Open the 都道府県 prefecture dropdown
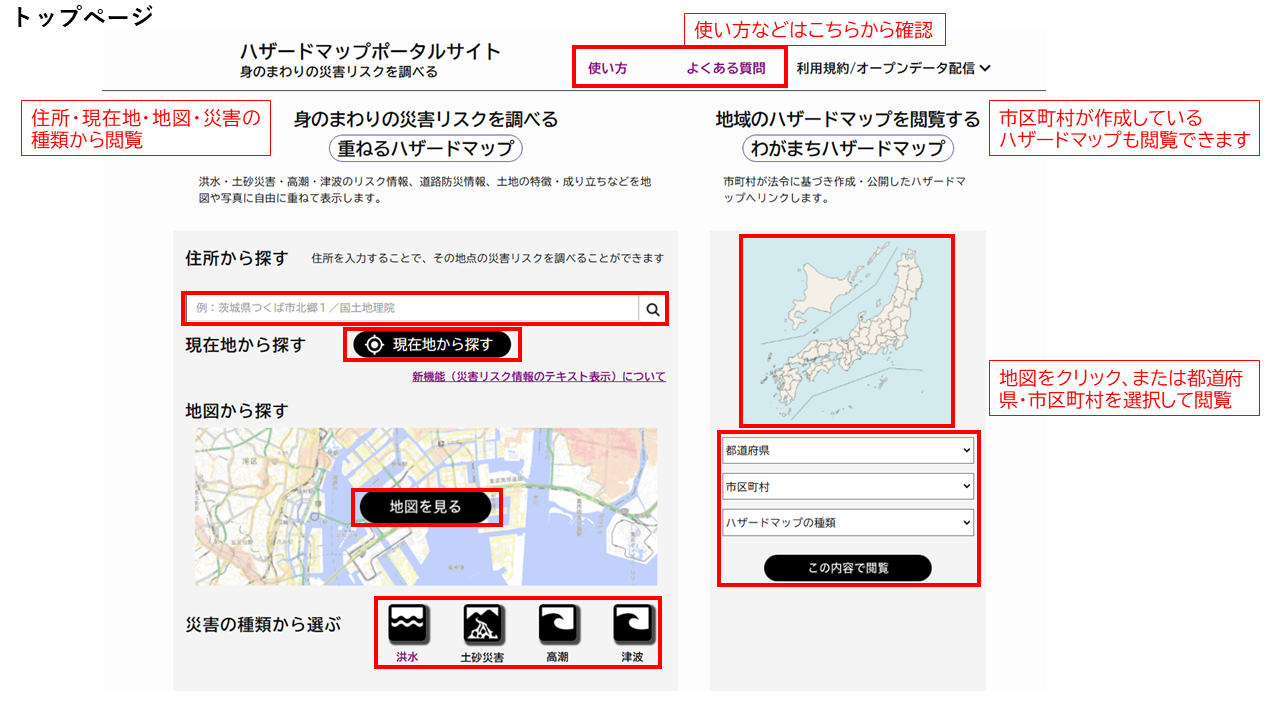The height and width of the screenshot is (720, 1280). click(x=847, y=450)
